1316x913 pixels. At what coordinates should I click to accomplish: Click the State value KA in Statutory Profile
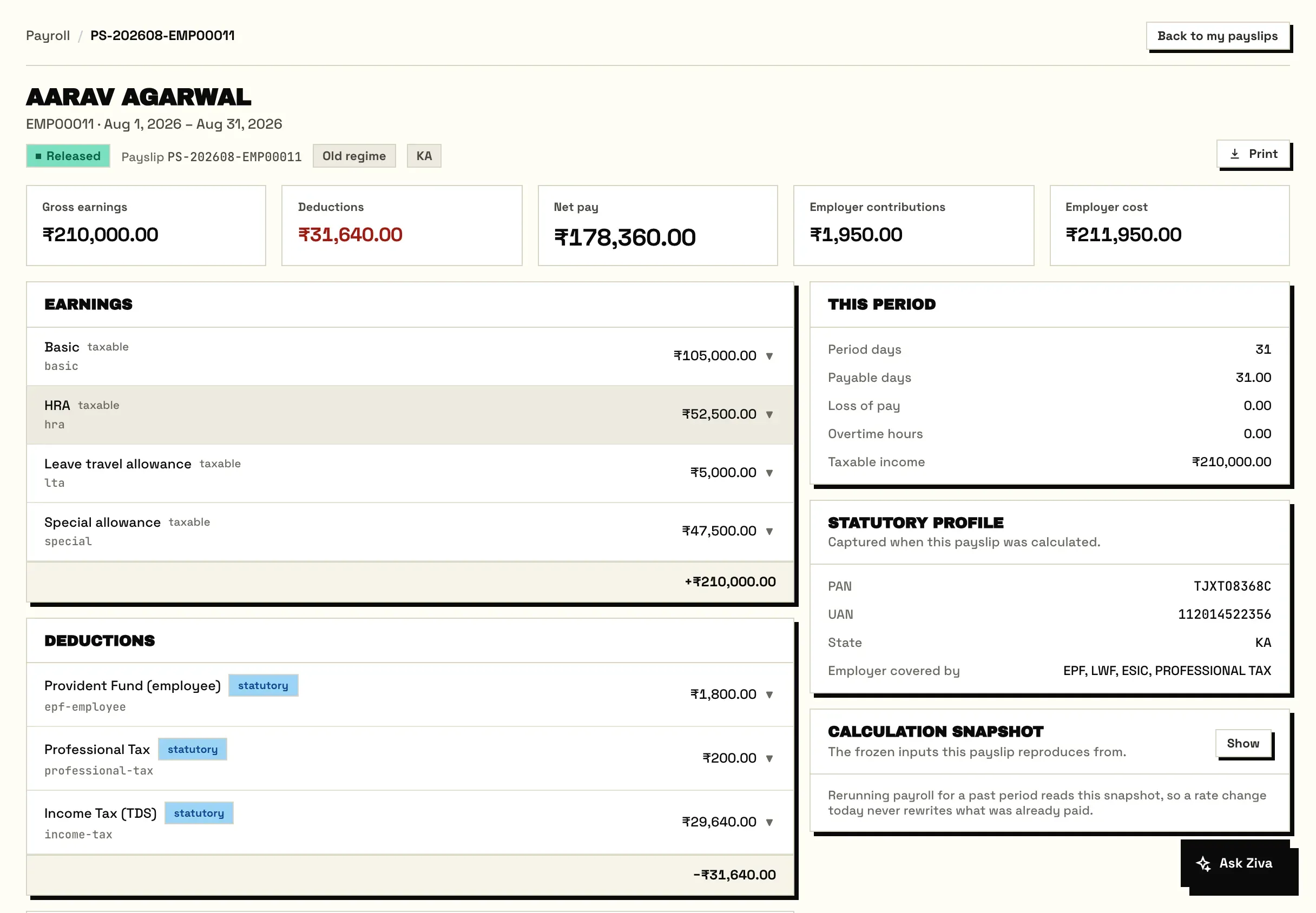(x=1264, y=643)
